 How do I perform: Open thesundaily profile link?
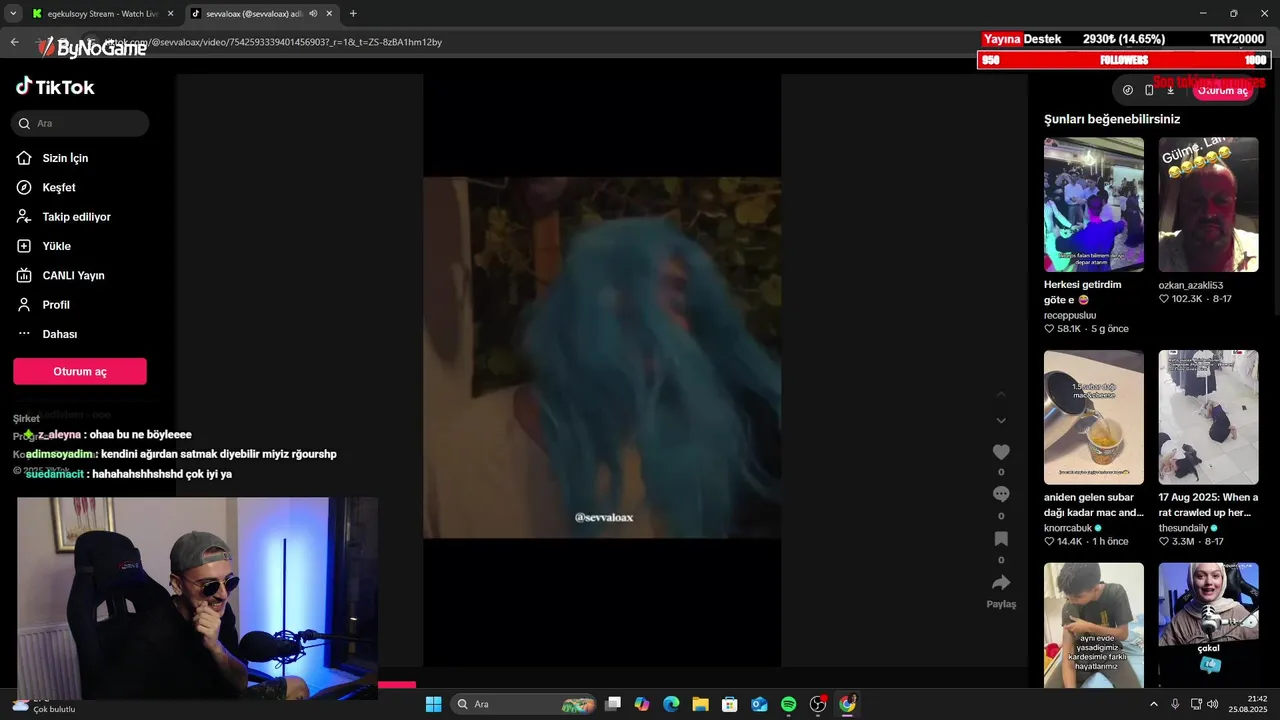(x=1184, y=528)
